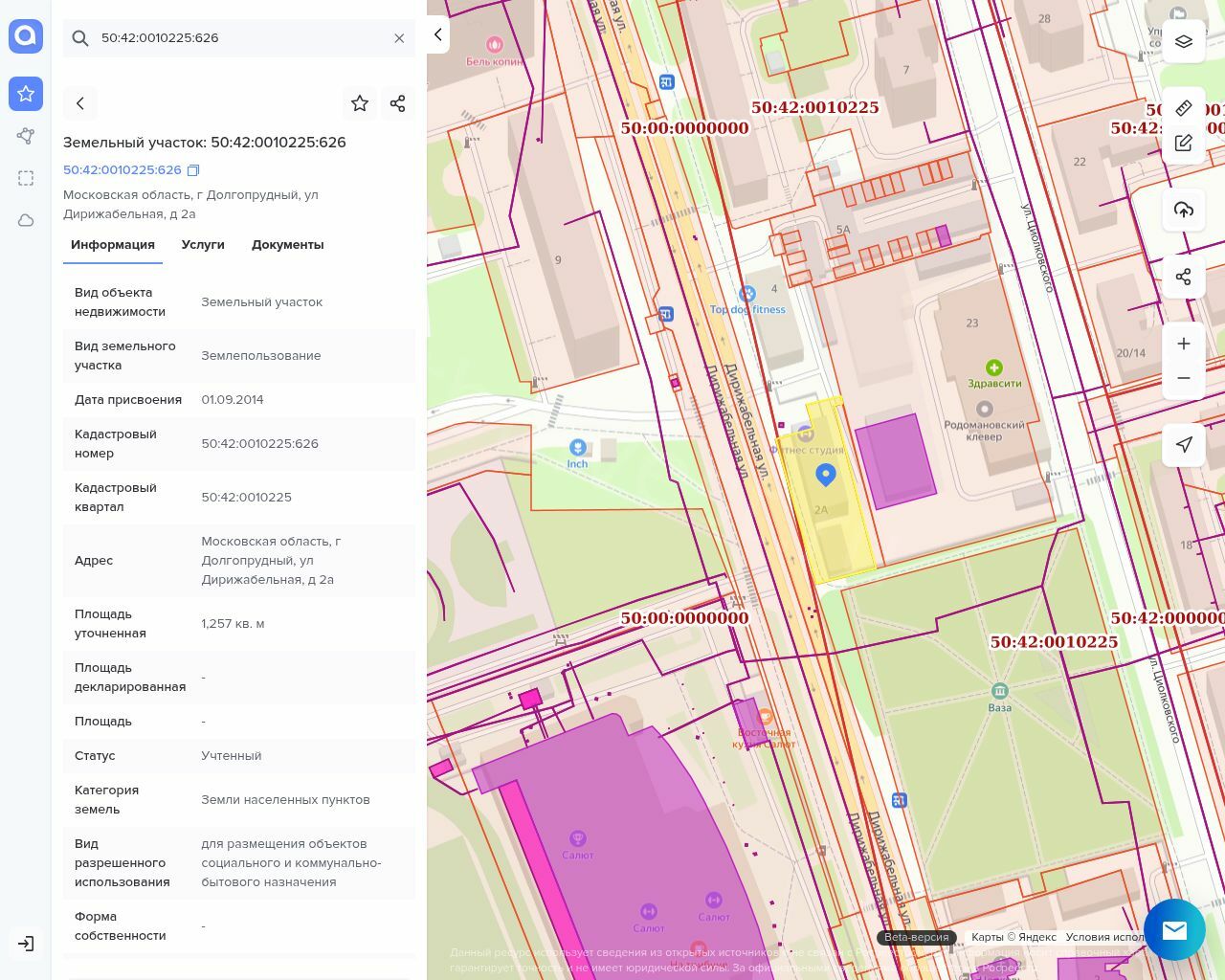The height and width of the screenshot is (980, 1225).
Task: Go back from the parcel details
Action: (80, 103)
